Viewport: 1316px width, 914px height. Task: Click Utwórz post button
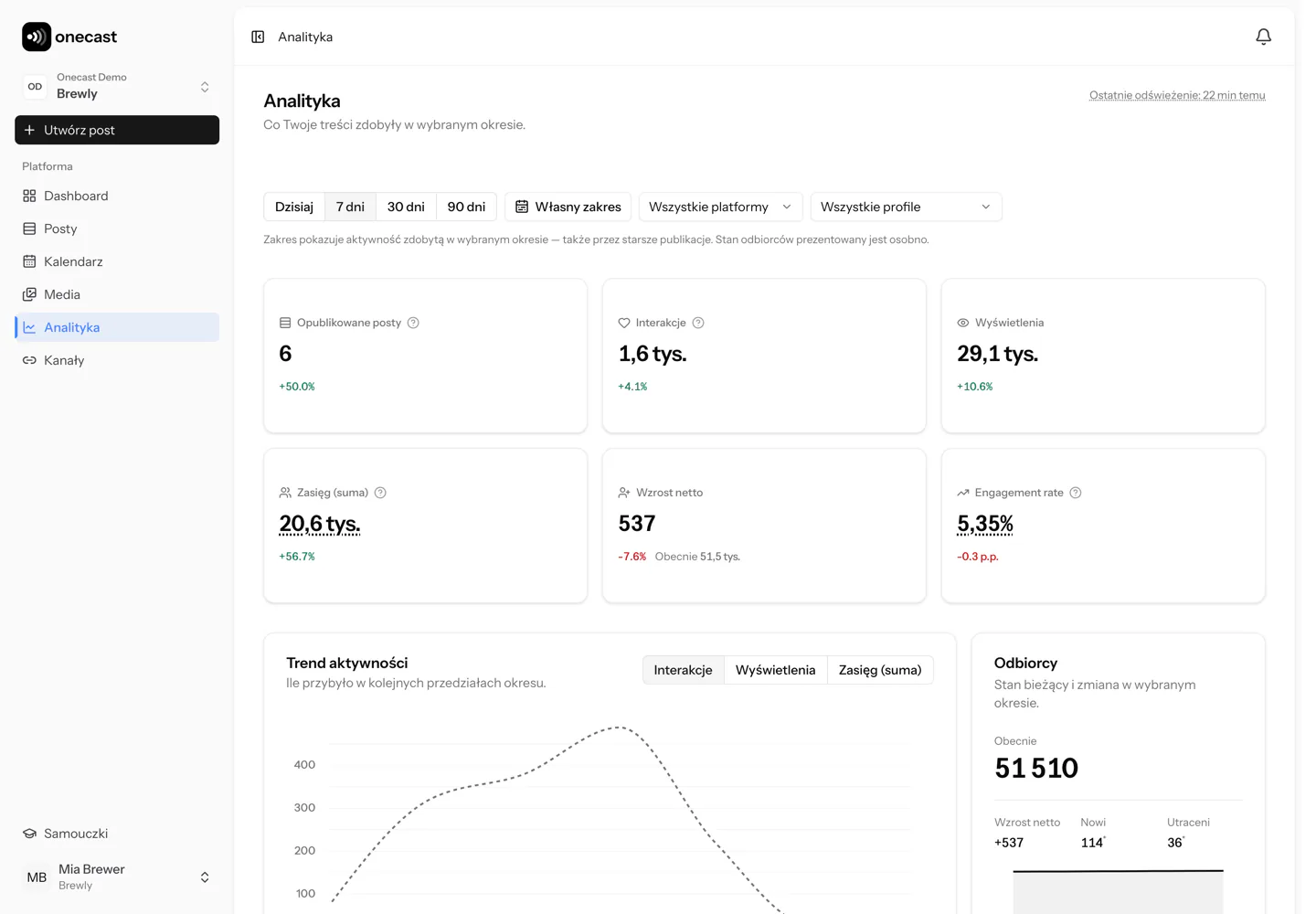(117, 130)
